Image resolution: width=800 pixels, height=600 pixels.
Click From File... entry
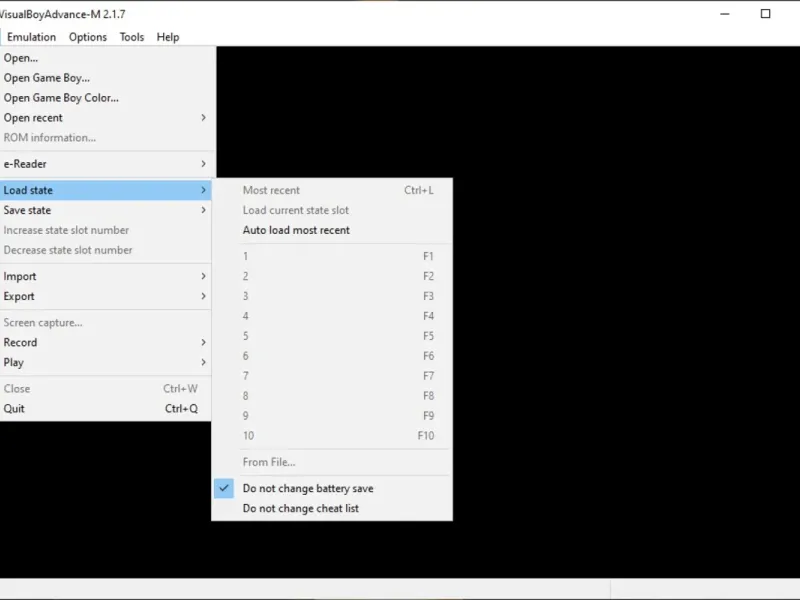[332, 462]
